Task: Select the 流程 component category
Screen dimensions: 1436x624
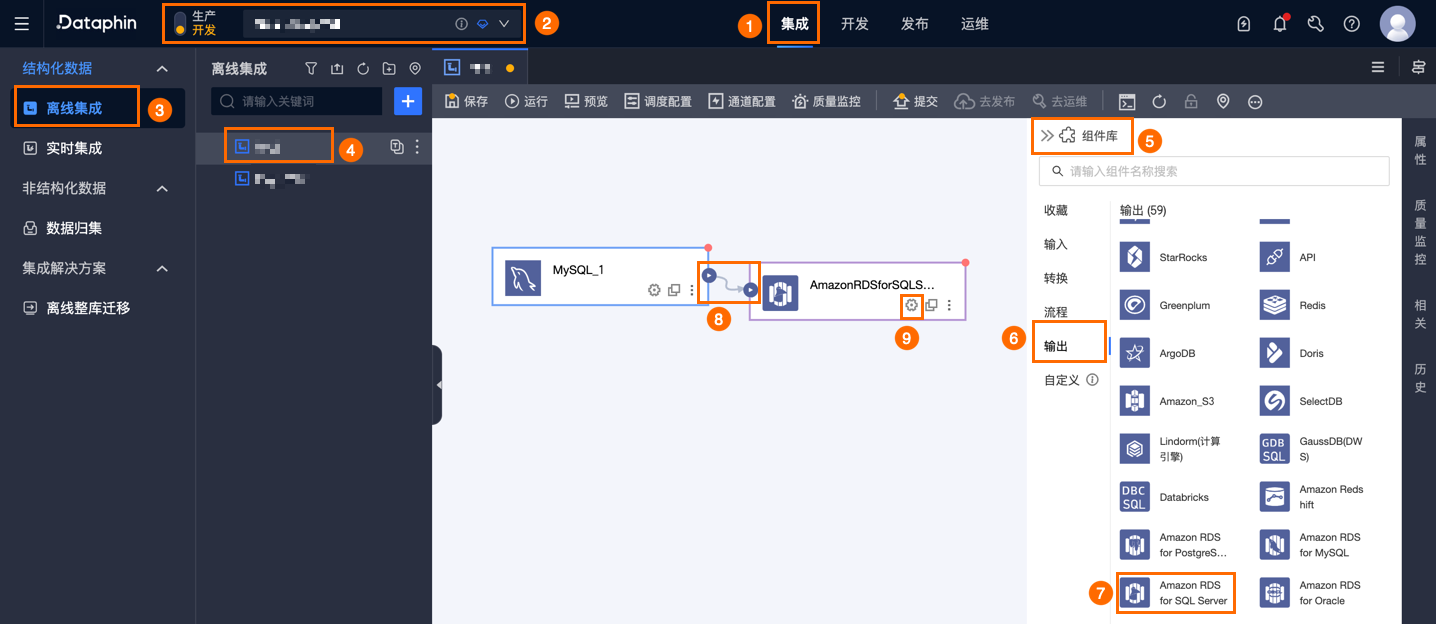Action: pos(1056,312)
